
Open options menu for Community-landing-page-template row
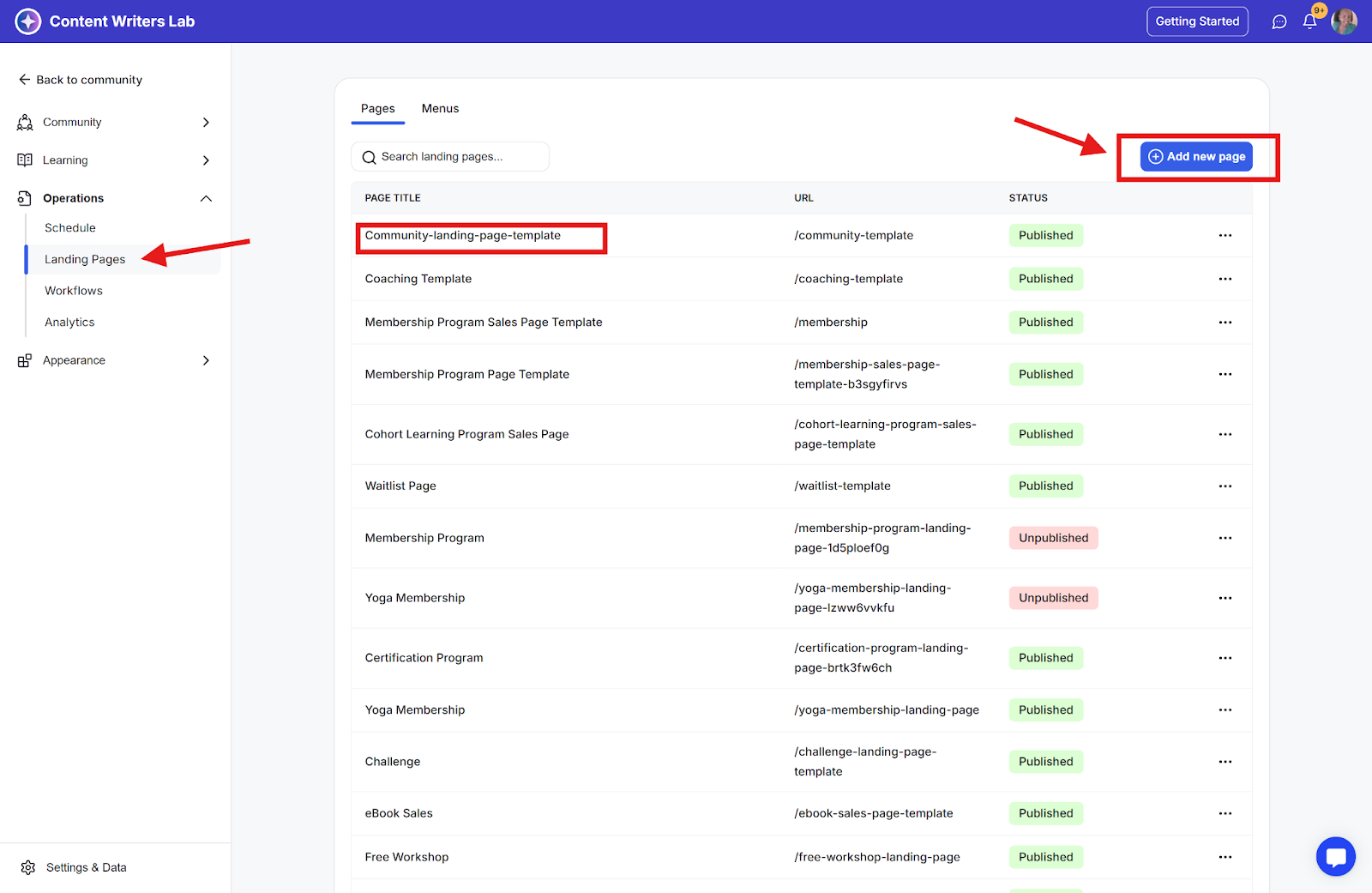coord(1225,235)
